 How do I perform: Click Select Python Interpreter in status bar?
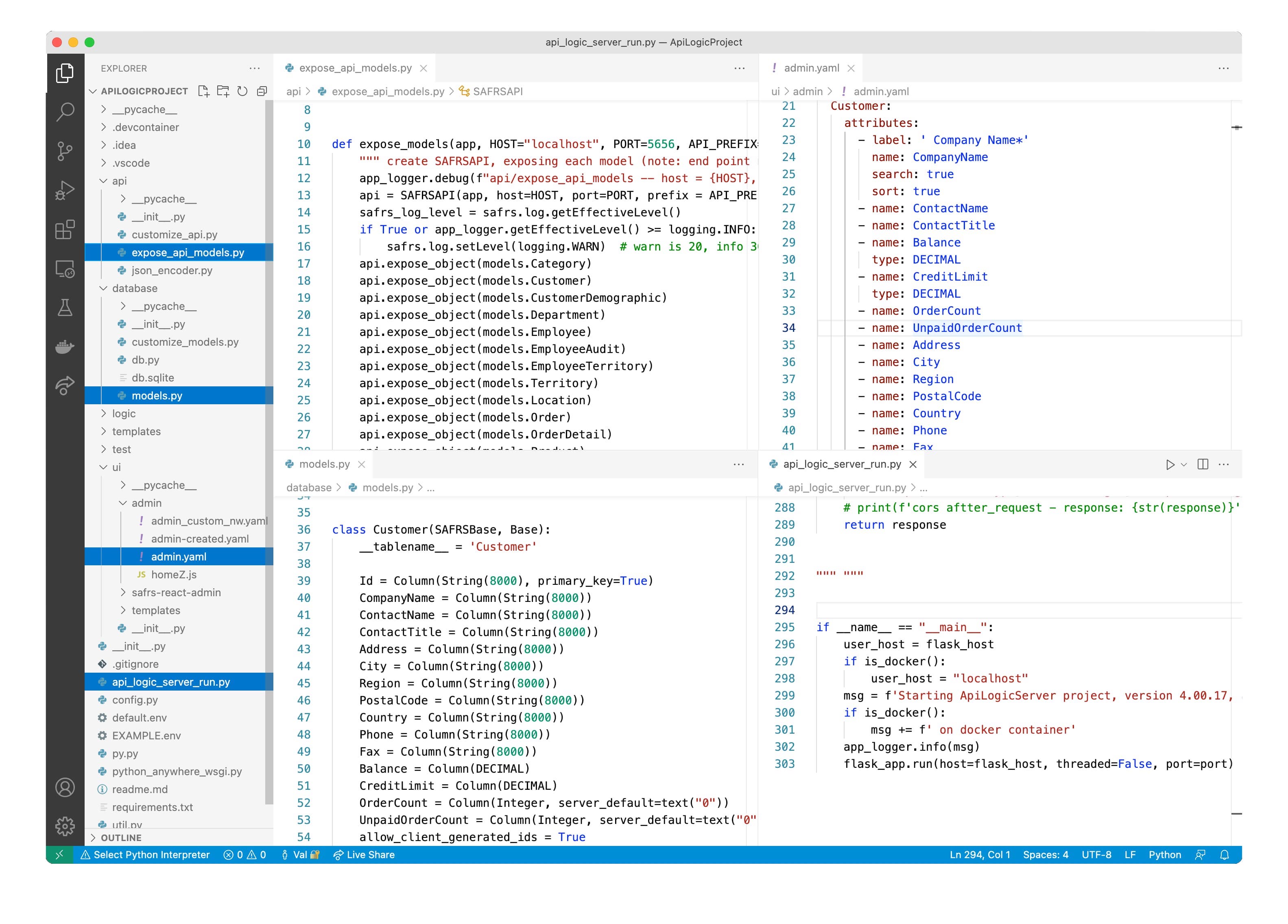(151, 855)
